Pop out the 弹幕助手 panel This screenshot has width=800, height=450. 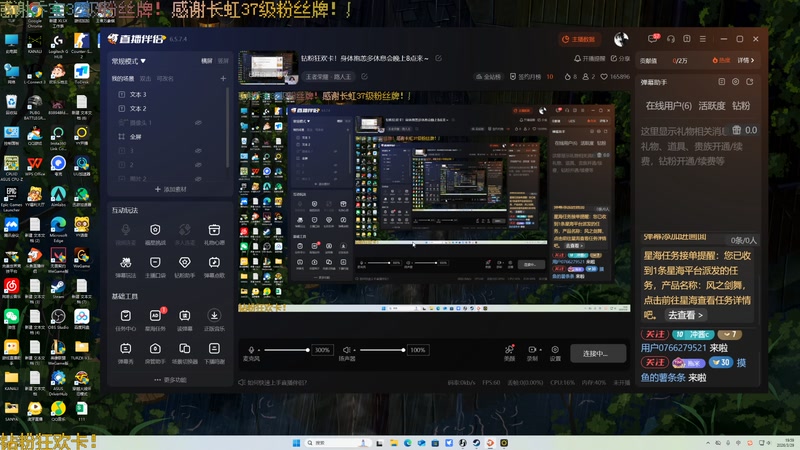pos(749,82)
